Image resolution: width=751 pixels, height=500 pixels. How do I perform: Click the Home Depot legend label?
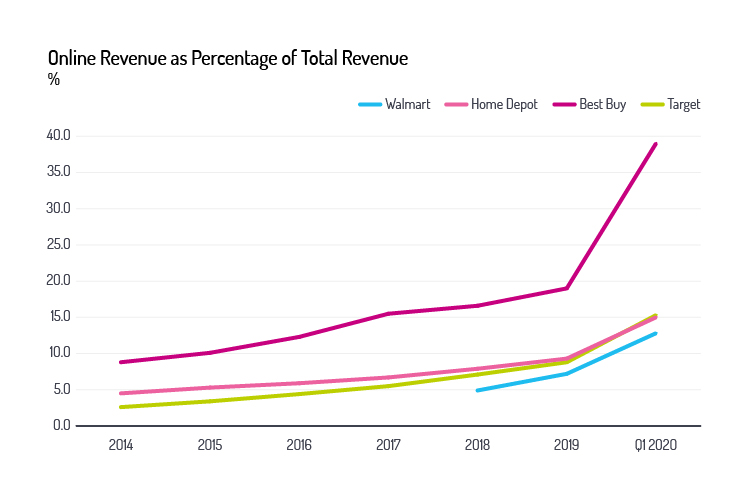504,104
